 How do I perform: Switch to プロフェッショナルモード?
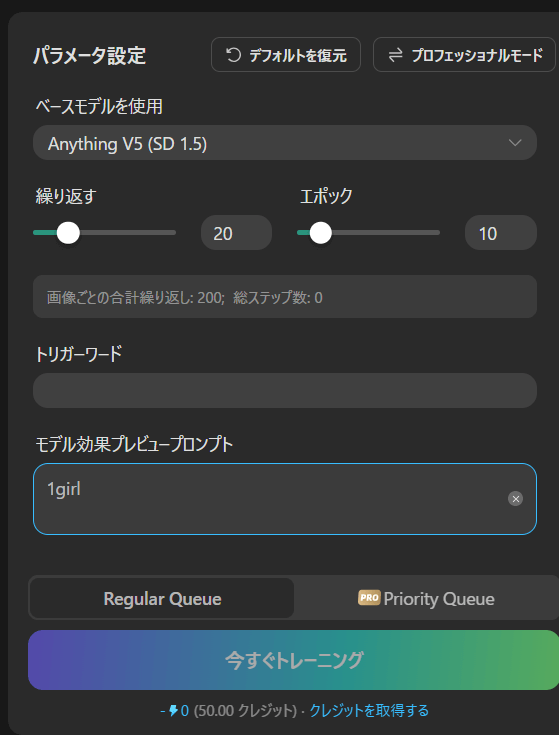(x=464, y=55)
